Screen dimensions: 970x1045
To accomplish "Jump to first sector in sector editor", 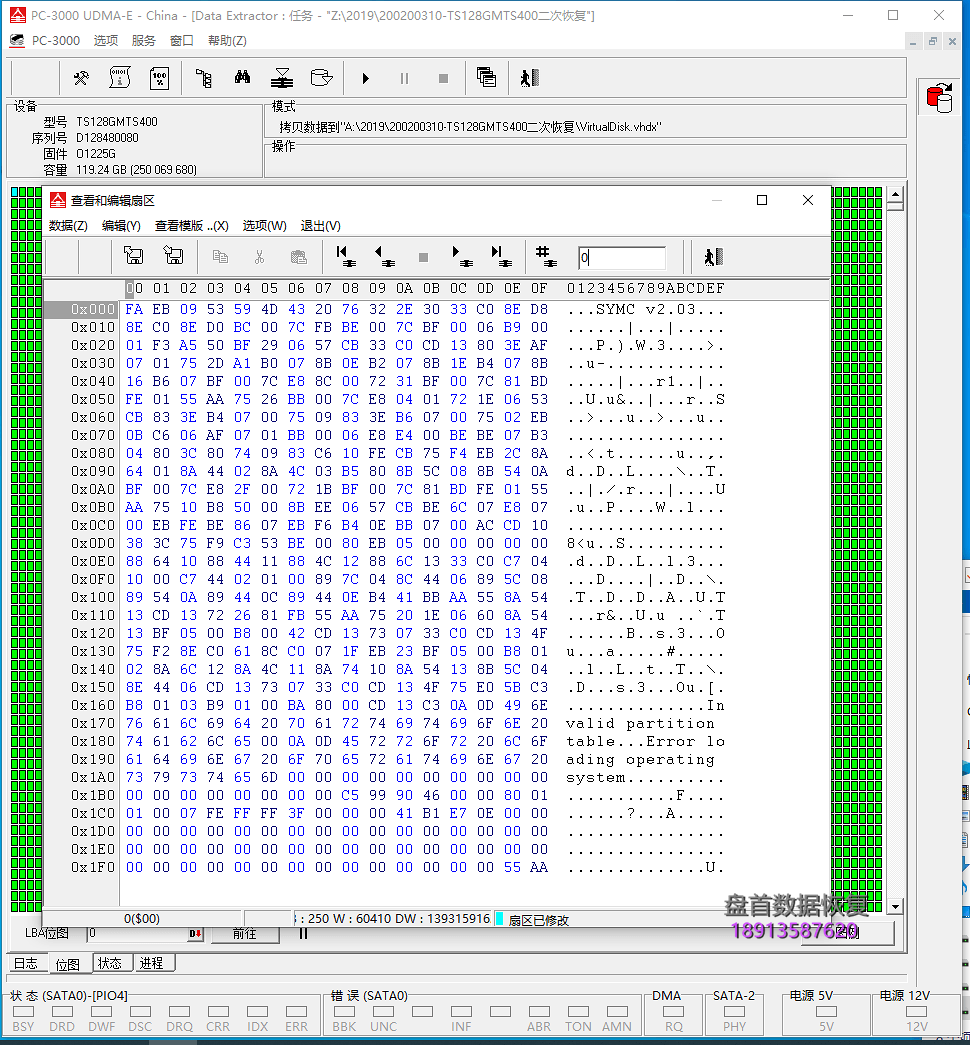I will [346, 257].
